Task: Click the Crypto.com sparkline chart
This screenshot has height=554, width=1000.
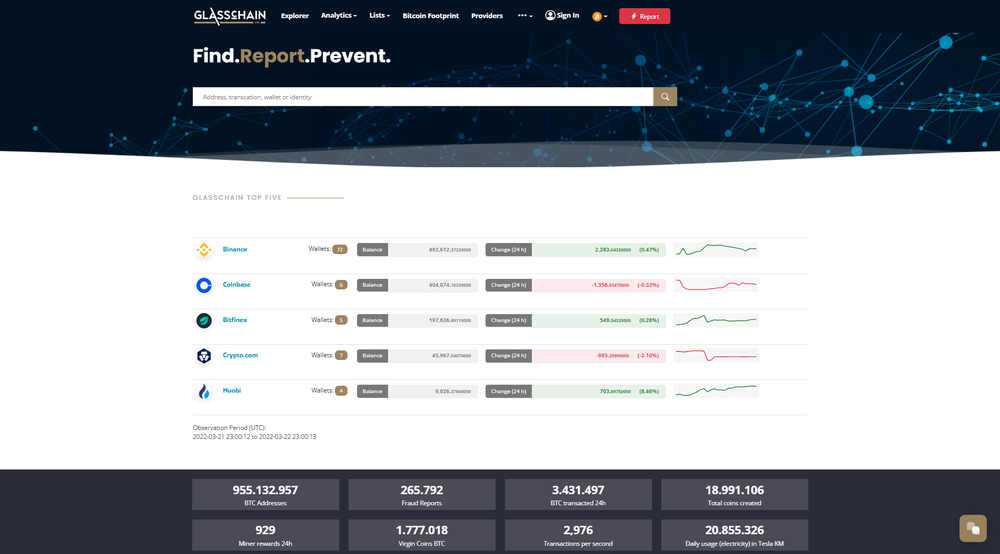Action: coord(716,356)
